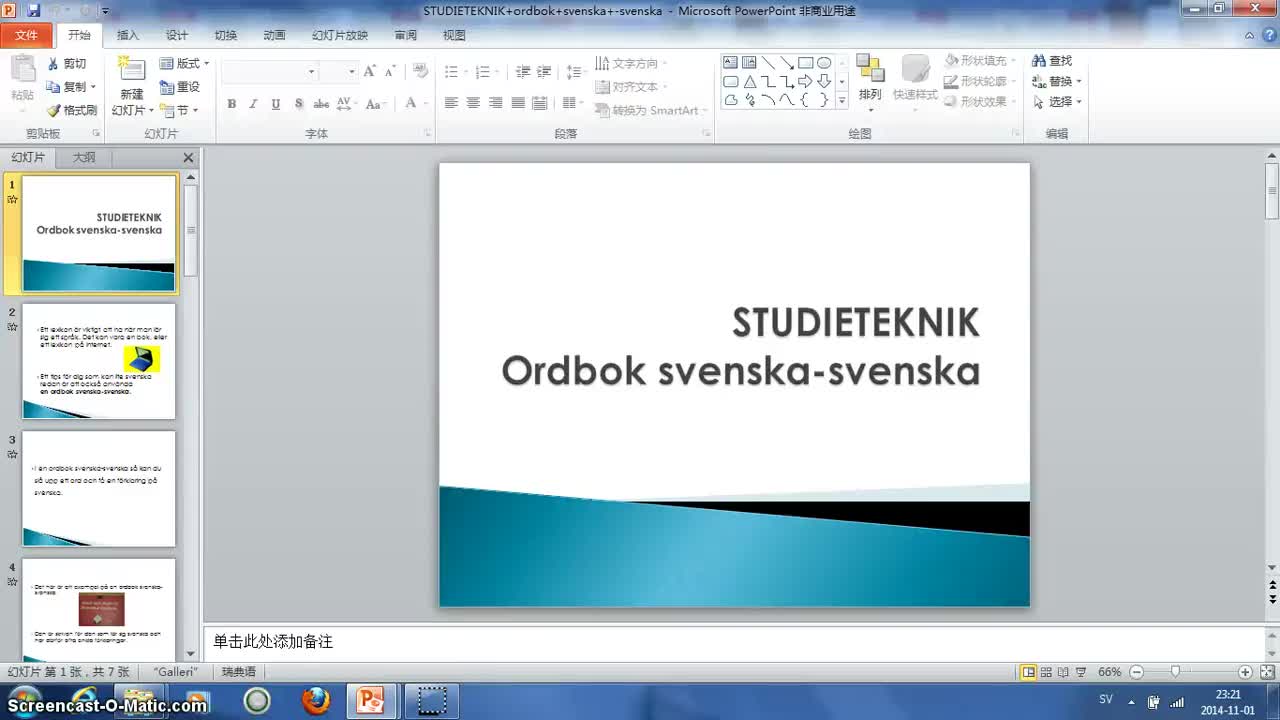The width and height of the screenshot is (1280, 720).
Task: Open the font size combo box arrow
Action: 351,71
